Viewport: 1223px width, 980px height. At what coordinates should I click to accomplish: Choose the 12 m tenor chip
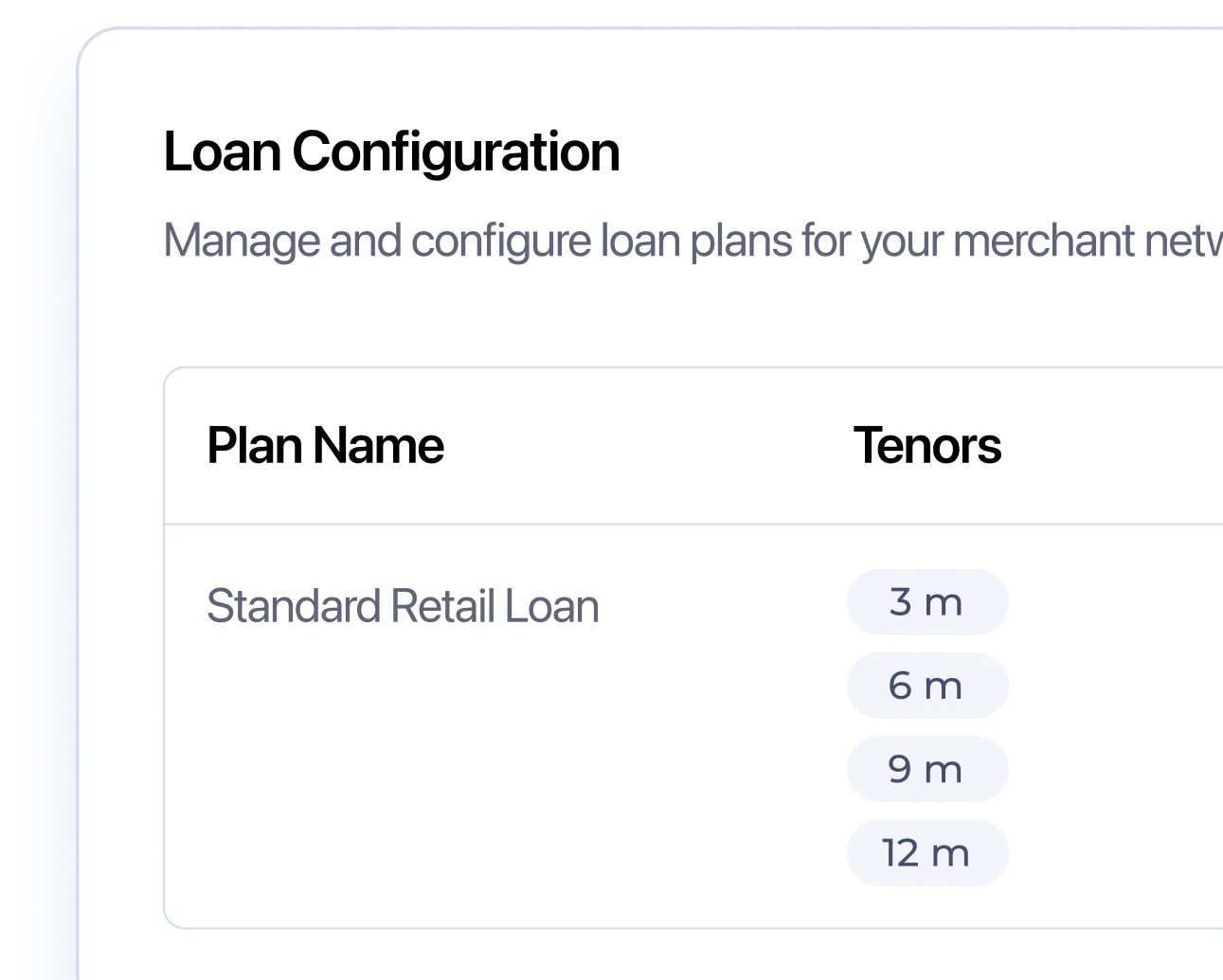[926, 853]
